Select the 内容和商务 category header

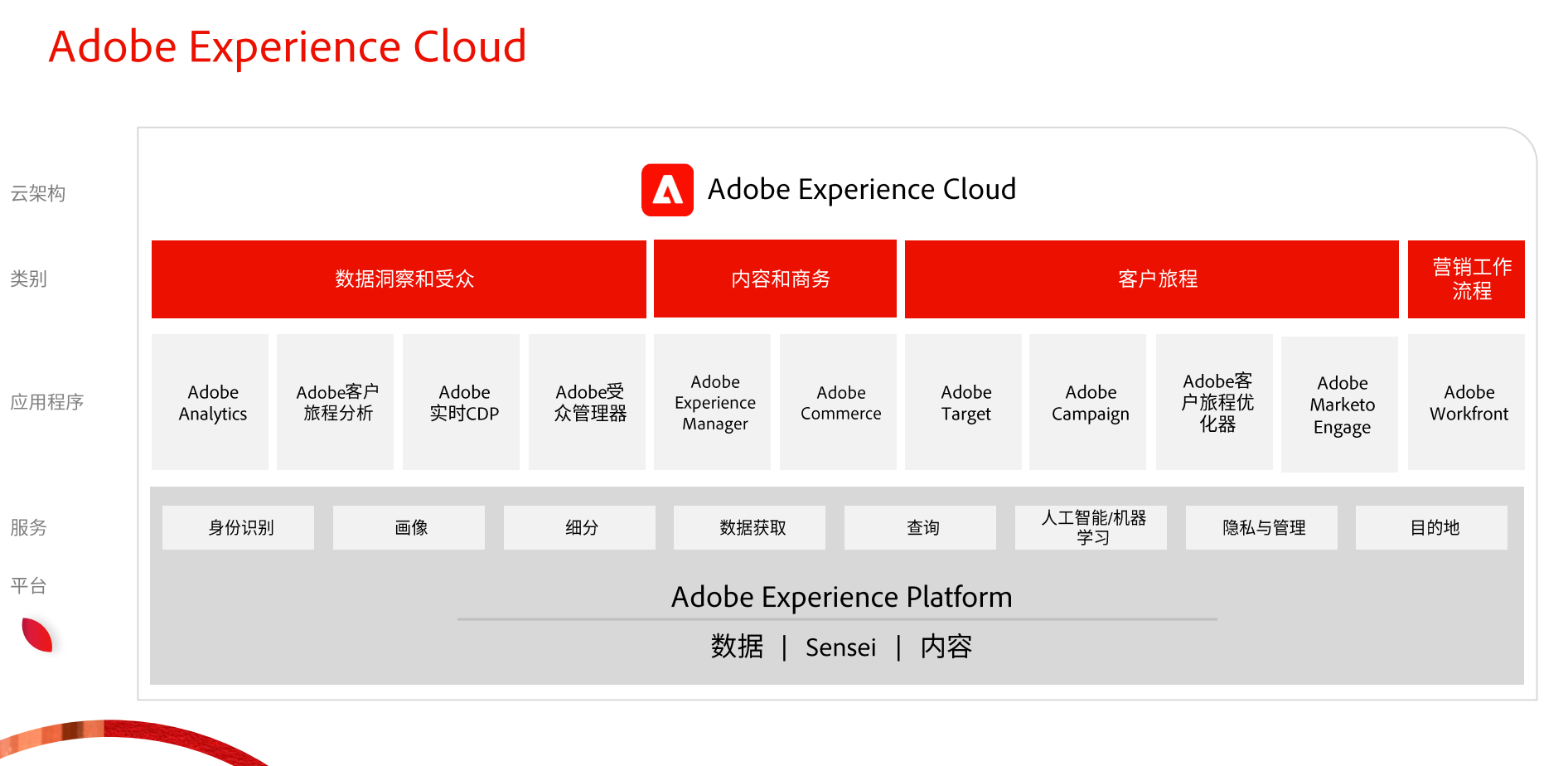click(x=775, y=279)
